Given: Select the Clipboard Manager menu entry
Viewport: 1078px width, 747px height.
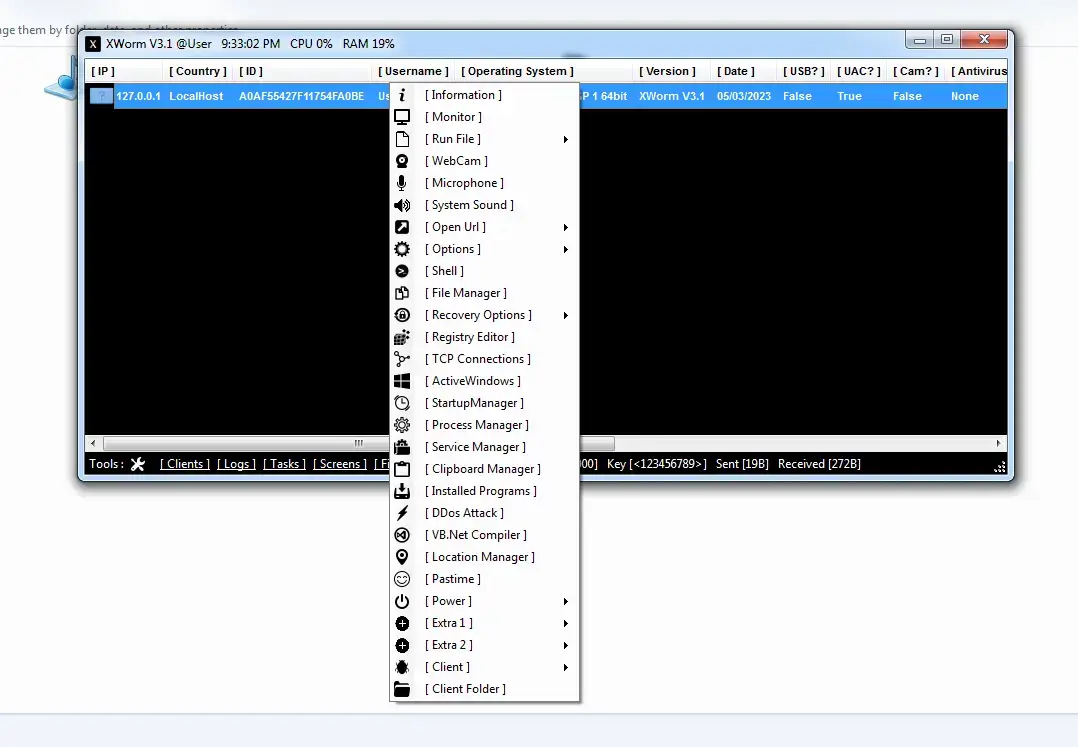Looking at the screenshot, I should (x=482, y=468).
